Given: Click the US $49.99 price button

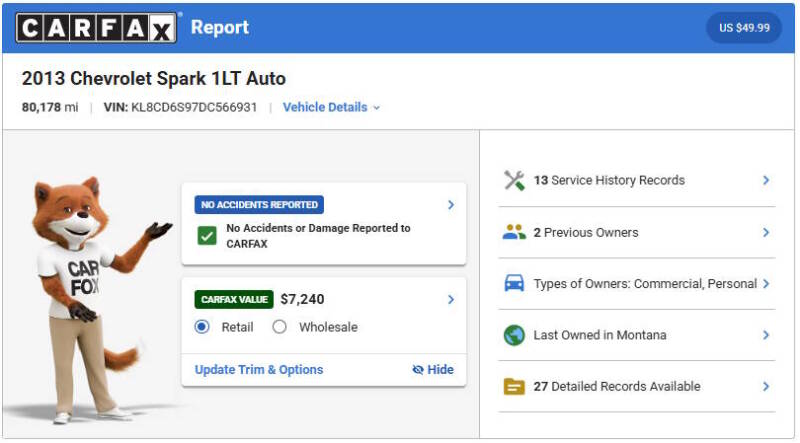Looking at the screenshot, I should [x=744, y=28].
